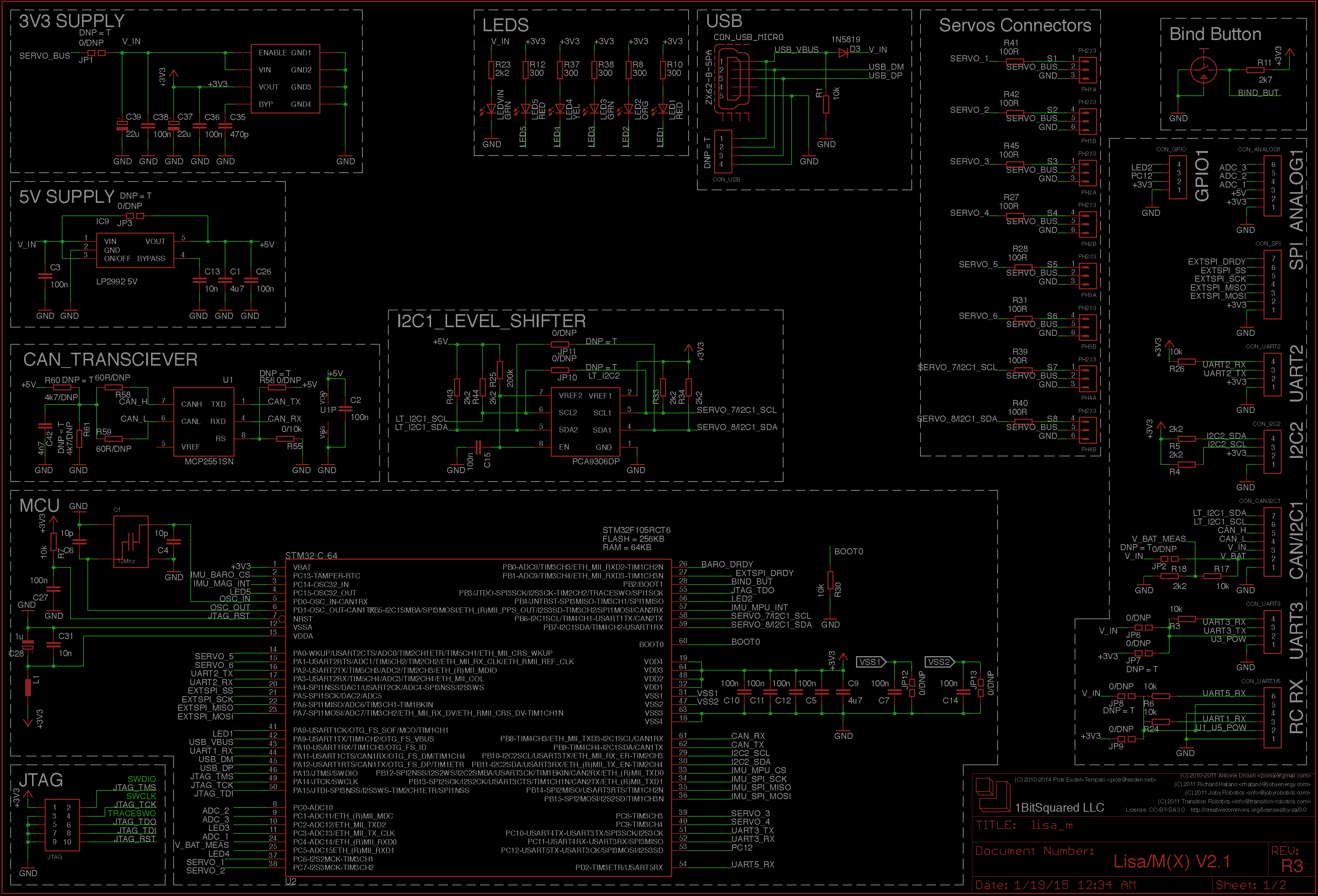Image resolution: width=1318 pixels, height=896 pixels.
Task: Click the LEDVIN green LED symbol
Action: click(x=492, y=109)
